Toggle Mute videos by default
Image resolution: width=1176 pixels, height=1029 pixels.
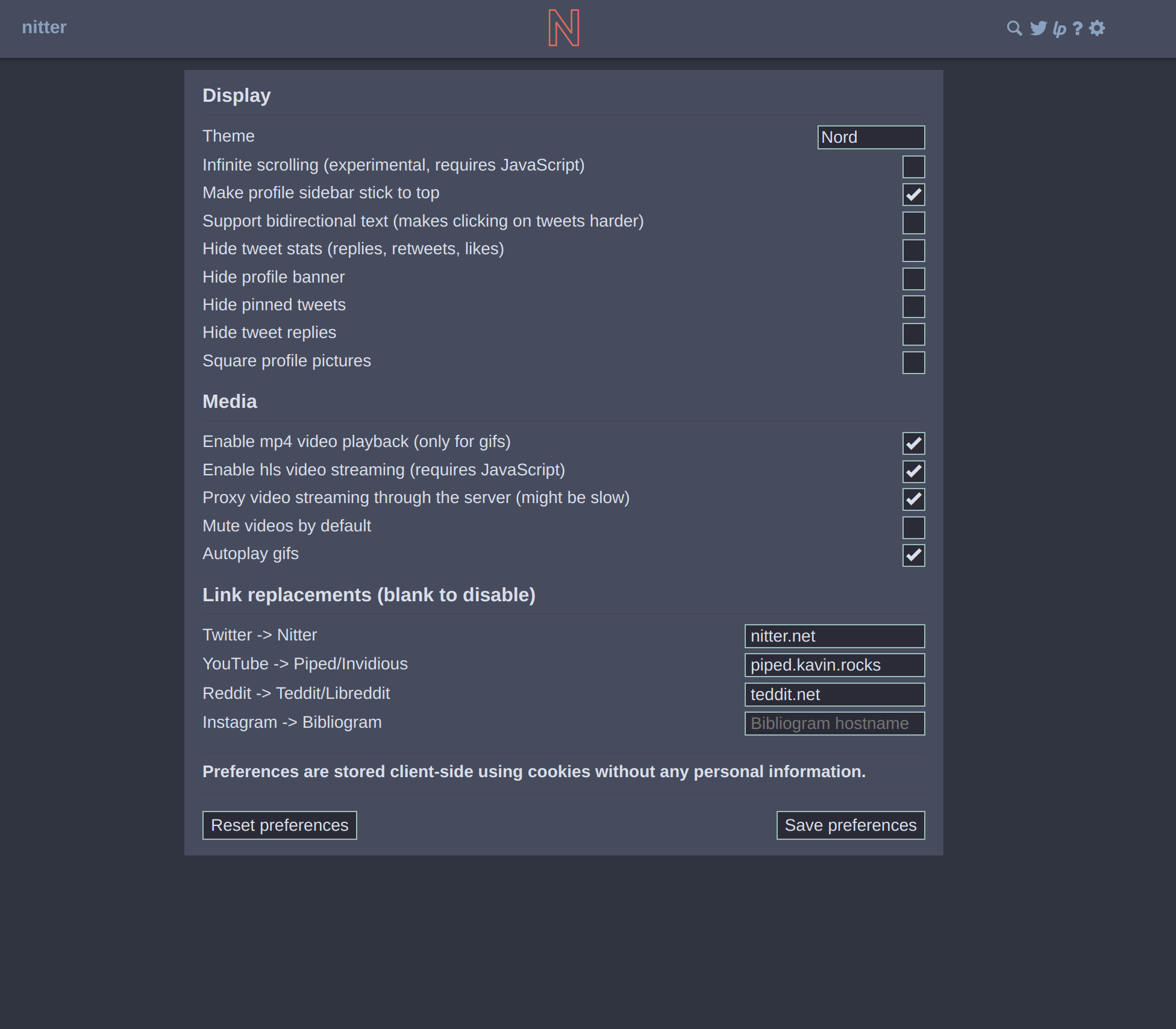point(913,528)
